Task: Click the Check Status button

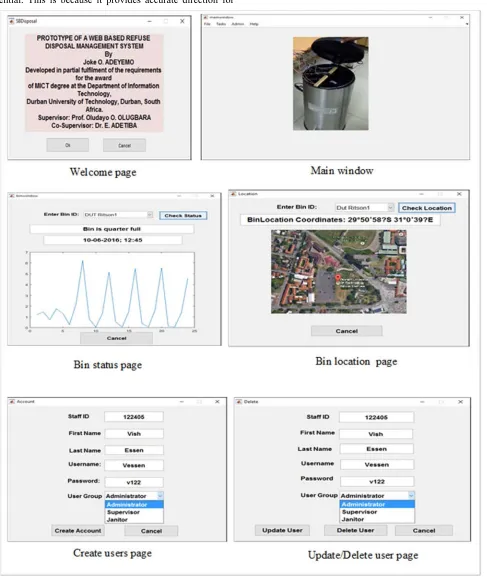Action: click(183, 216)
